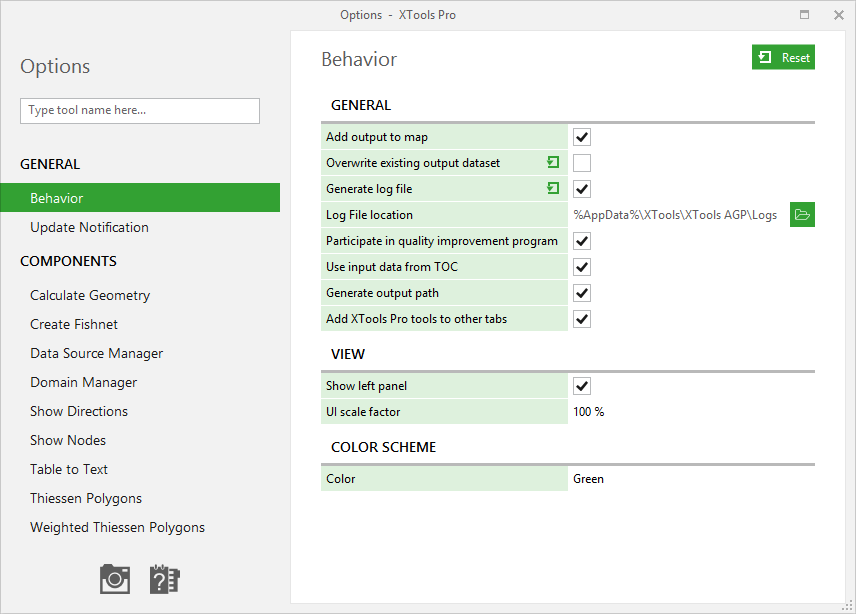Click the green Reset button
Screen dimensions: 856x614
coord(783,57)
